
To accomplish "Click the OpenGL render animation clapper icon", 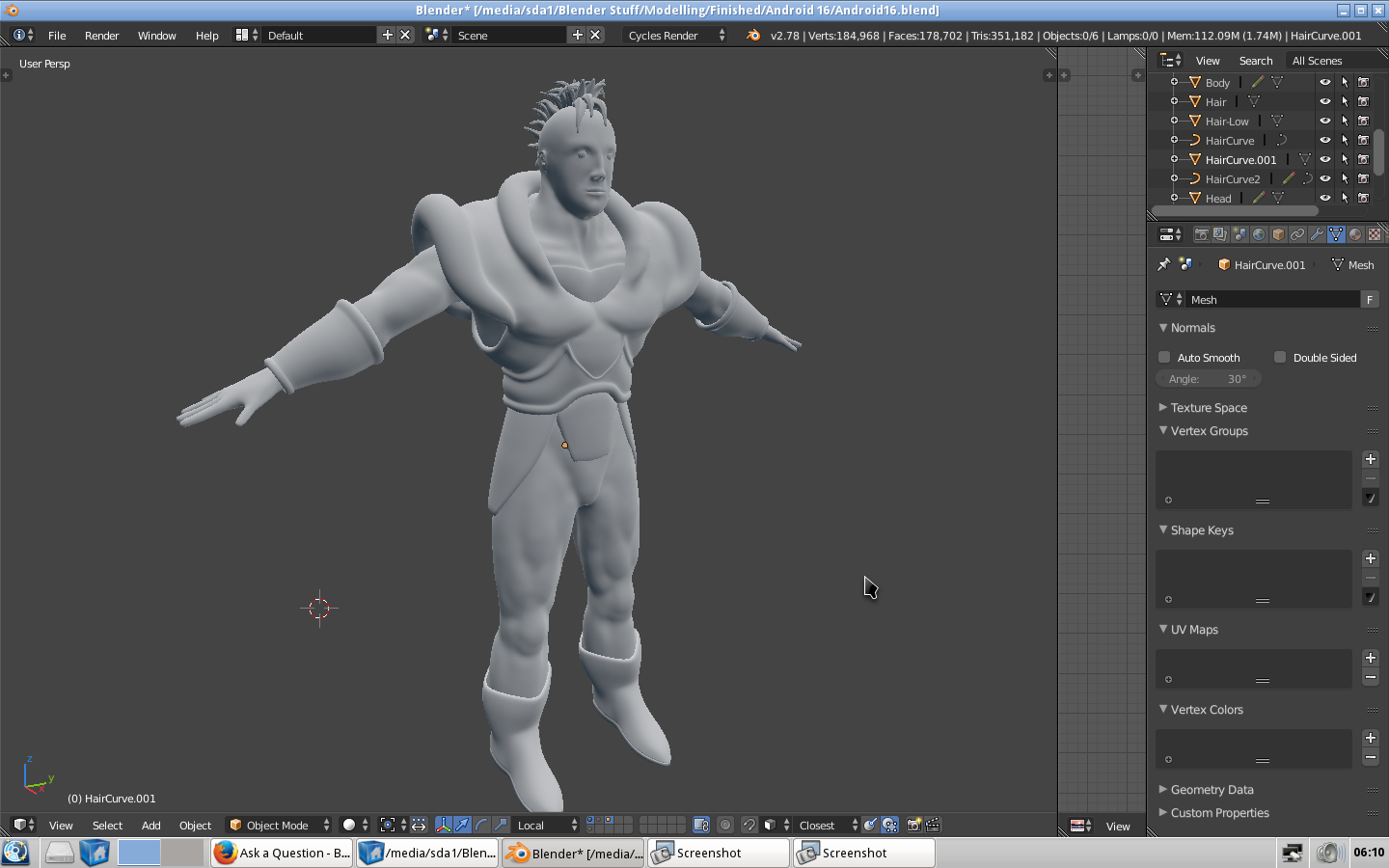I will pos(933,825).
